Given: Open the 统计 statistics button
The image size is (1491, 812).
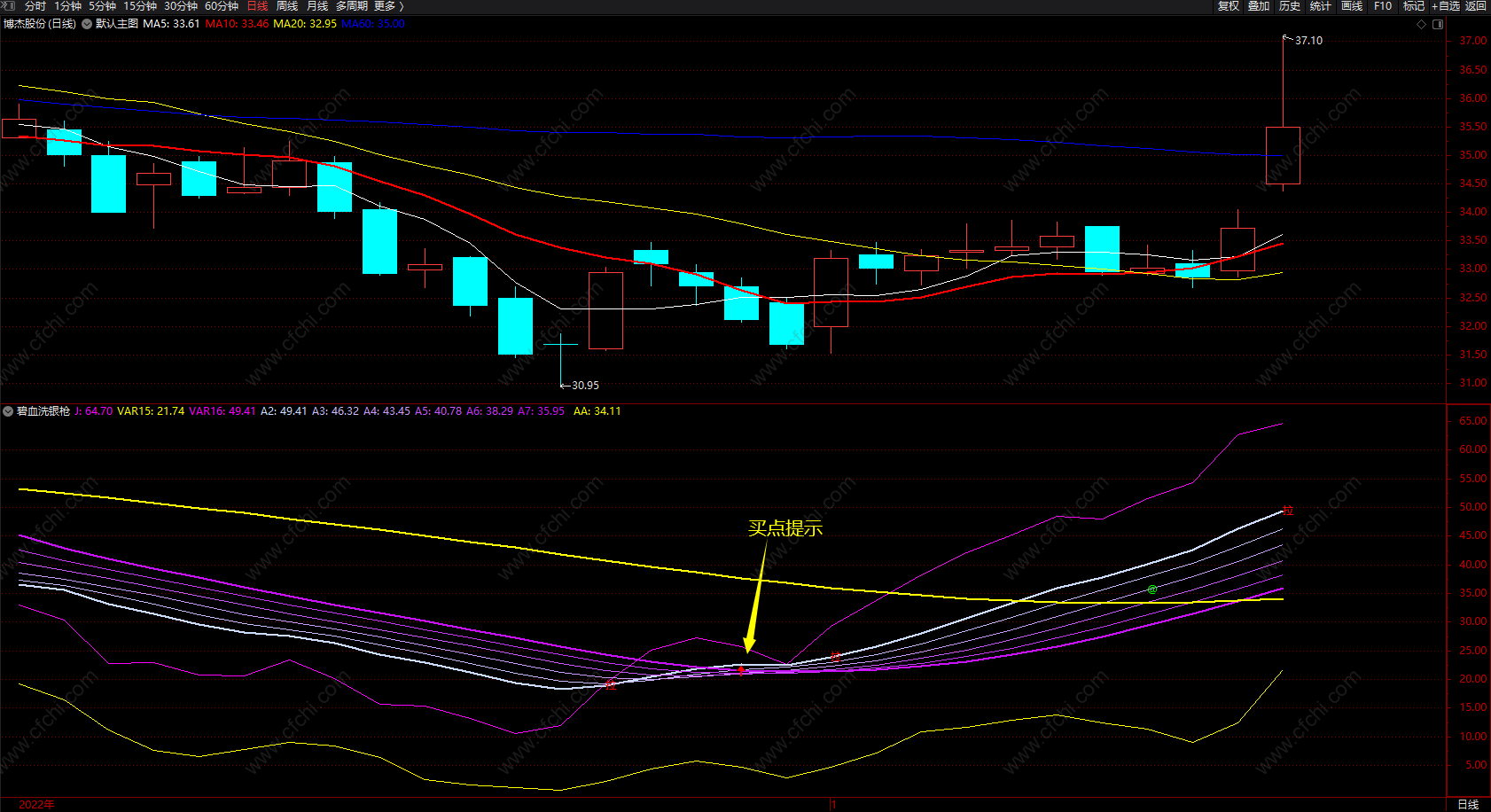Looking at the screenshot, I should (x=1321, y=6).
